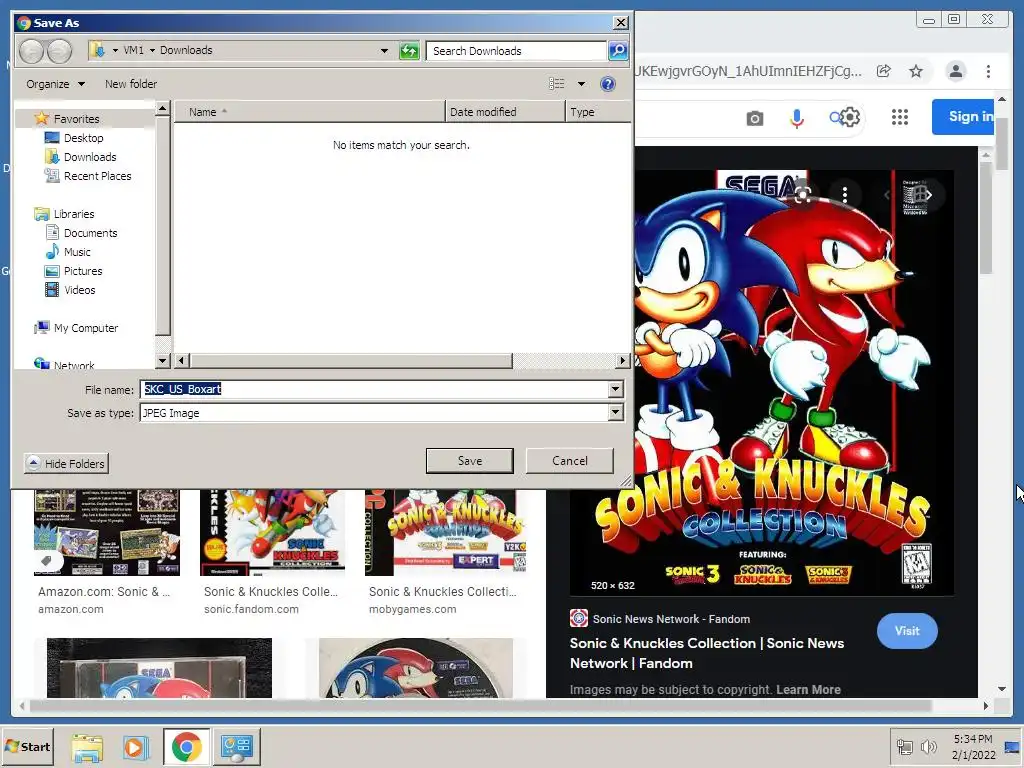Viewport: 1024px width, 768px height.
Task: Click the VM1 breadcrumb in address bar
Action: tap(133, 50)
